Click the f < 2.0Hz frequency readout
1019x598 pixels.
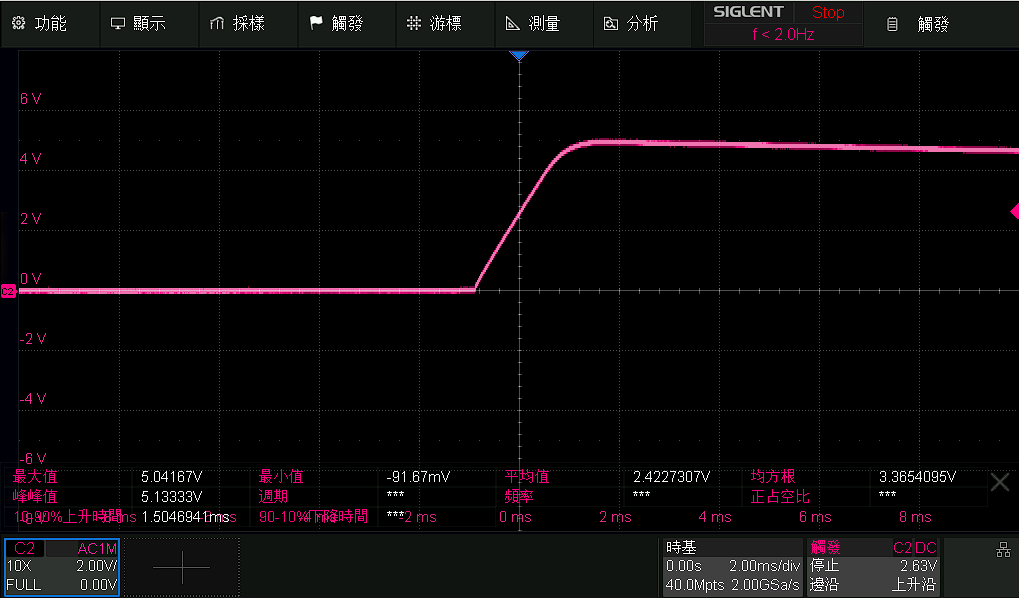pos(783,34)
